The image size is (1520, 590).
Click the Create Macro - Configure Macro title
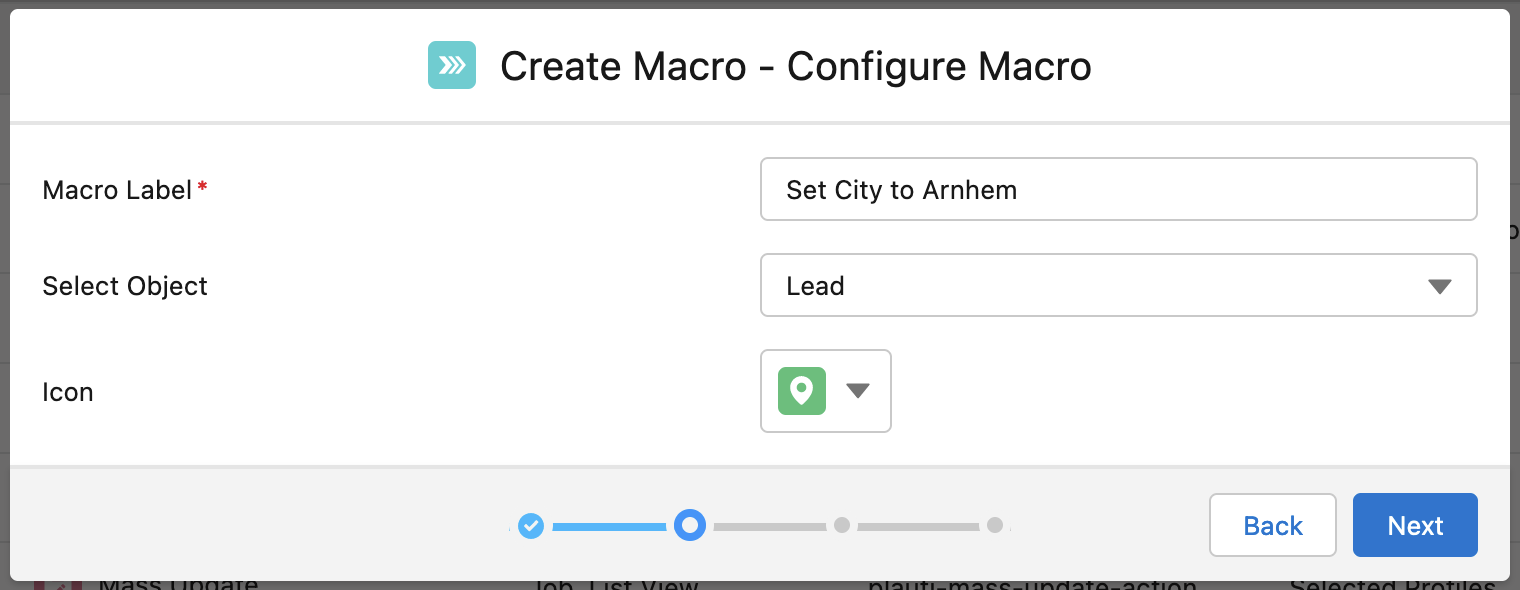[796, 67]
